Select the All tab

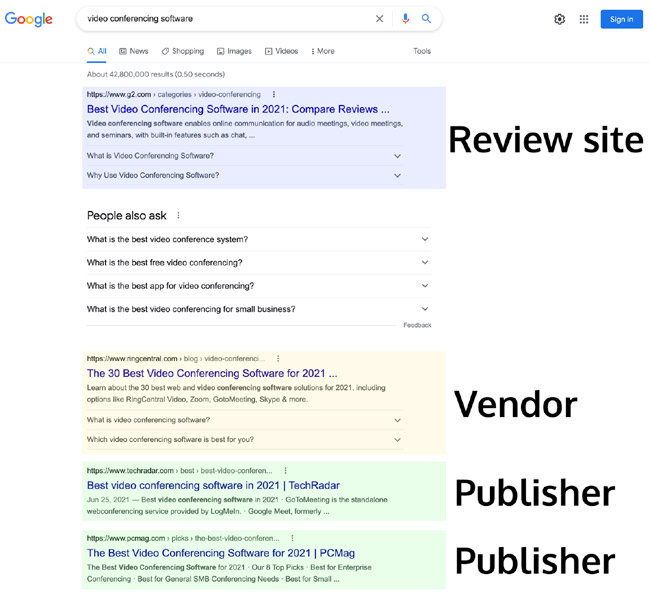pos(97,51)
